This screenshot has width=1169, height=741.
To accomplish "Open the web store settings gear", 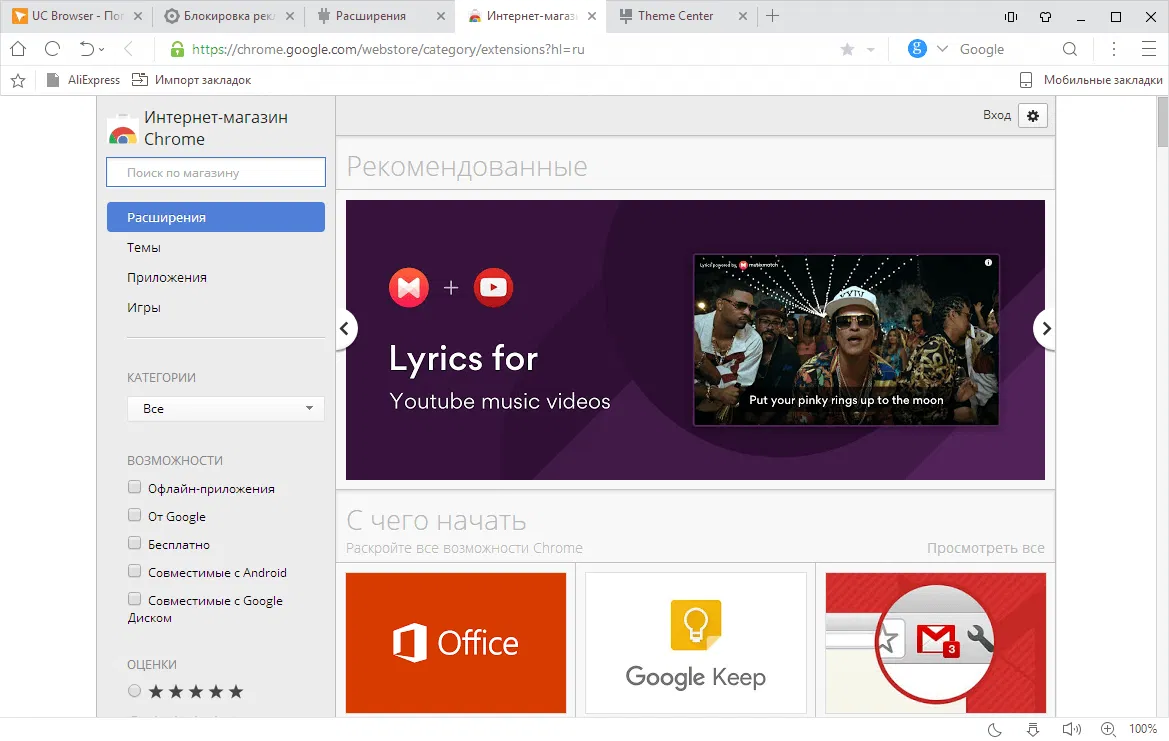I will tap(1033, 116).
